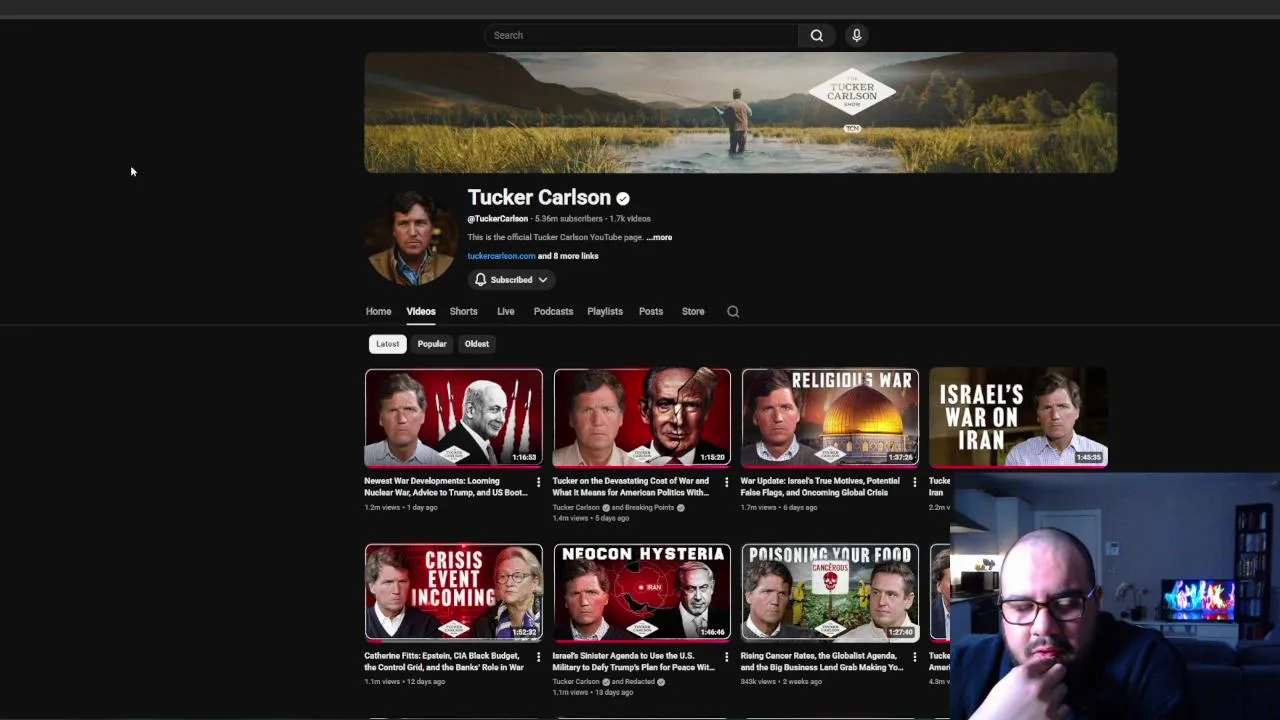
Task: Click the @TuckerCarlson handle
Action: (498, 218)
